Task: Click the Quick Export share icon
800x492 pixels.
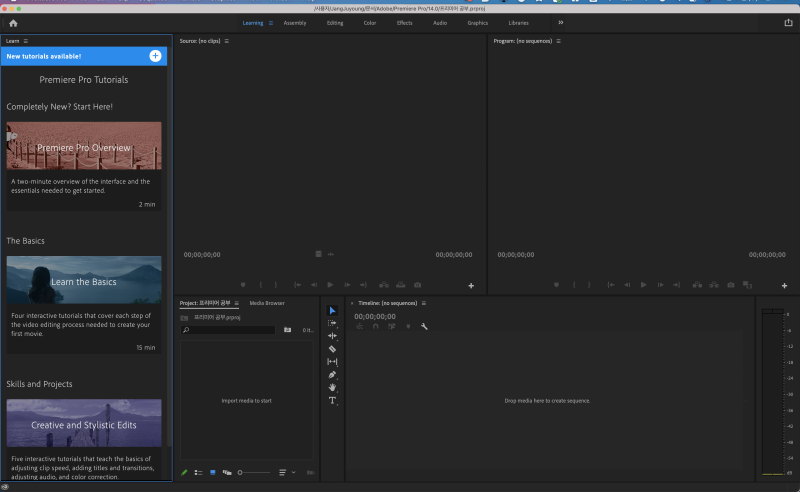Action: pyautogui.click(x=788, y=22)
